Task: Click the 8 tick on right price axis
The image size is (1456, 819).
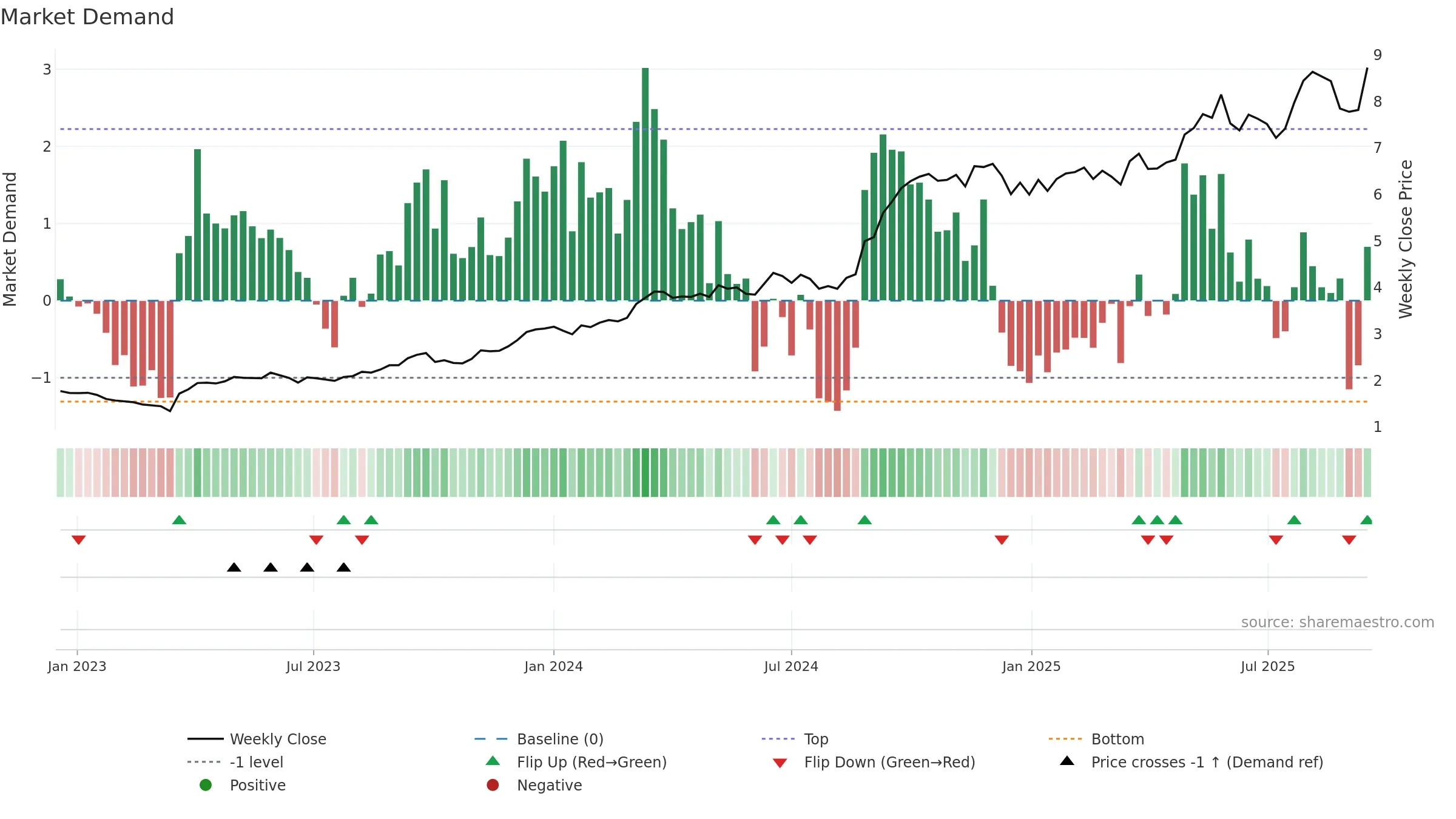Action: click(x=1378, y=102)
